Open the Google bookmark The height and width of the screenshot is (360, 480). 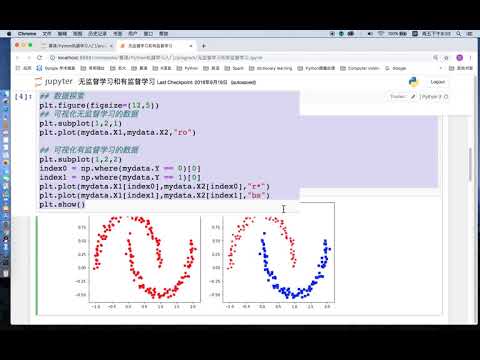[396, 68]
